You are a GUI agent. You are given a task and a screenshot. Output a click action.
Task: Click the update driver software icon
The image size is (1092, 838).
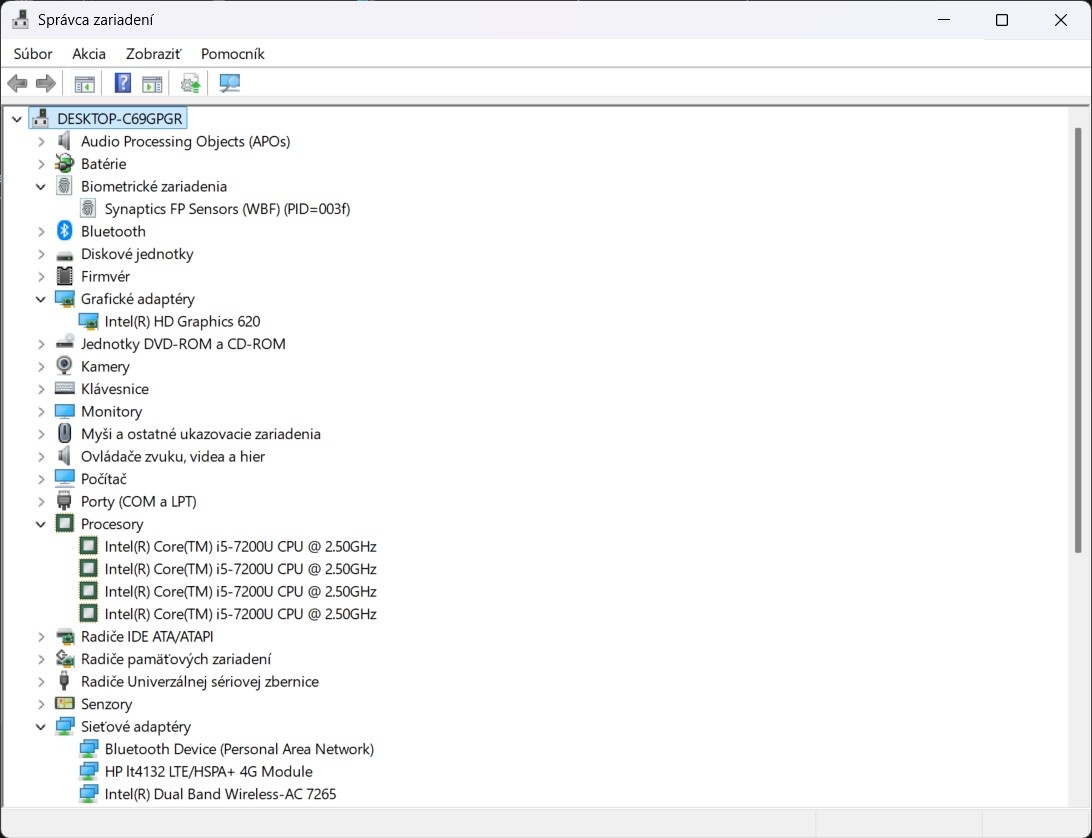[190, 84]
